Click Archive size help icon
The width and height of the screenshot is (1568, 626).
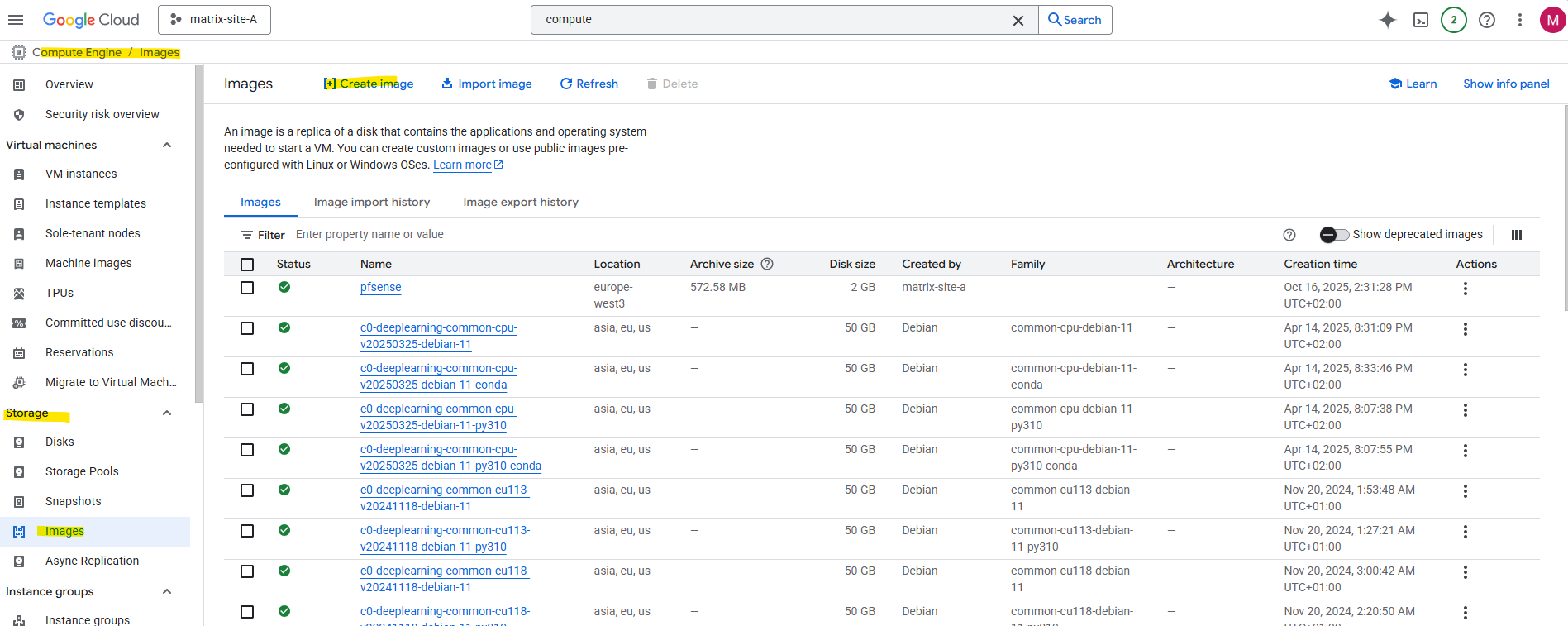(766, 264)
